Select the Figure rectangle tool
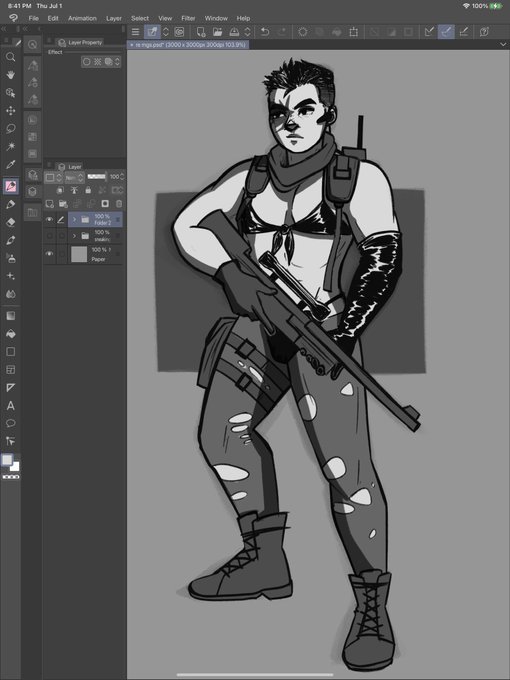 coord(10,352)
